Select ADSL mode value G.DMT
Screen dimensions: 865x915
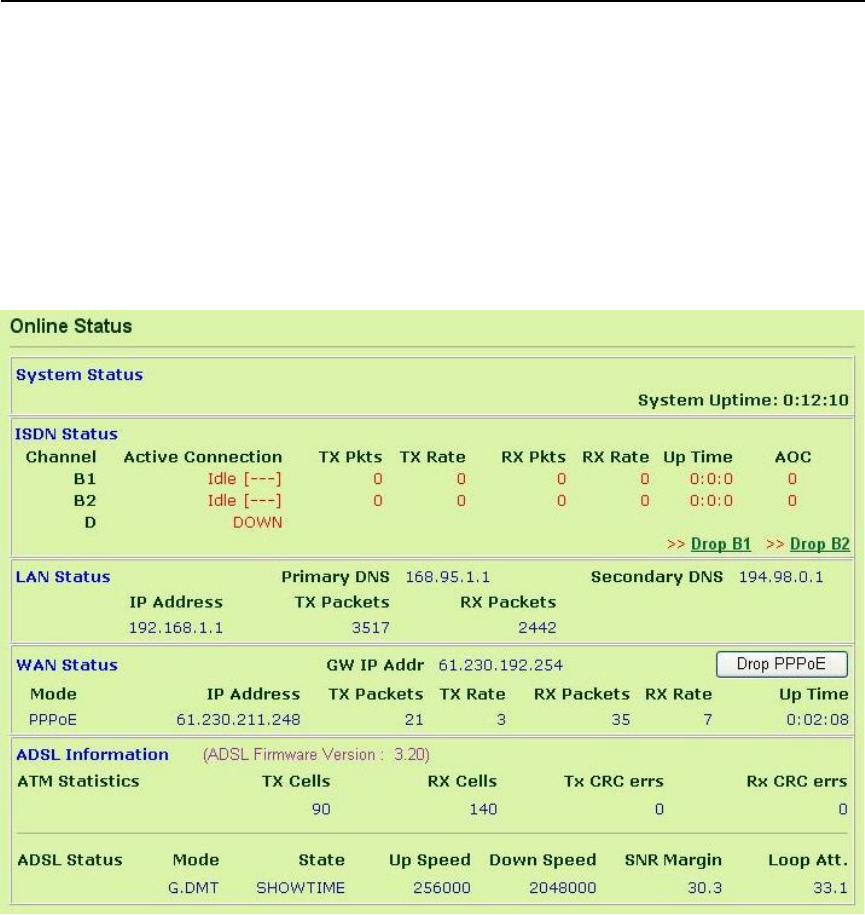pos(193,888)
